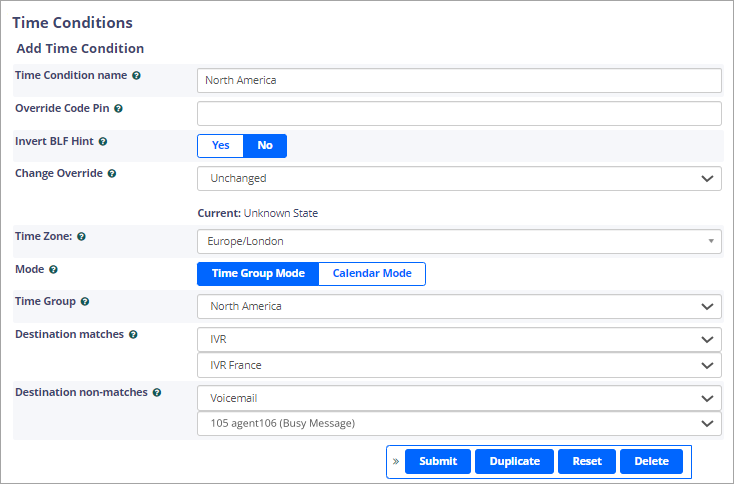
Task: Show help for Change Override
Action: pos(112,174)
